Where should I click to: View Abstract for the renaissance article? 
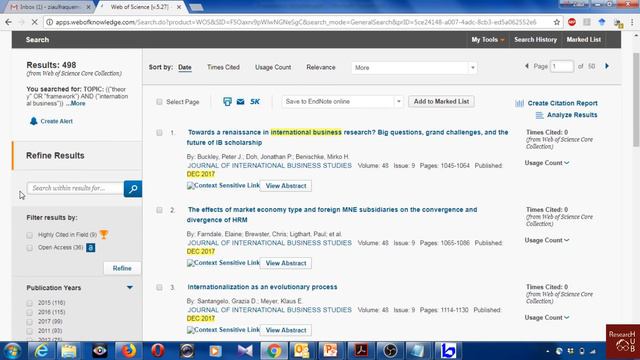click(x=286, y=186)
